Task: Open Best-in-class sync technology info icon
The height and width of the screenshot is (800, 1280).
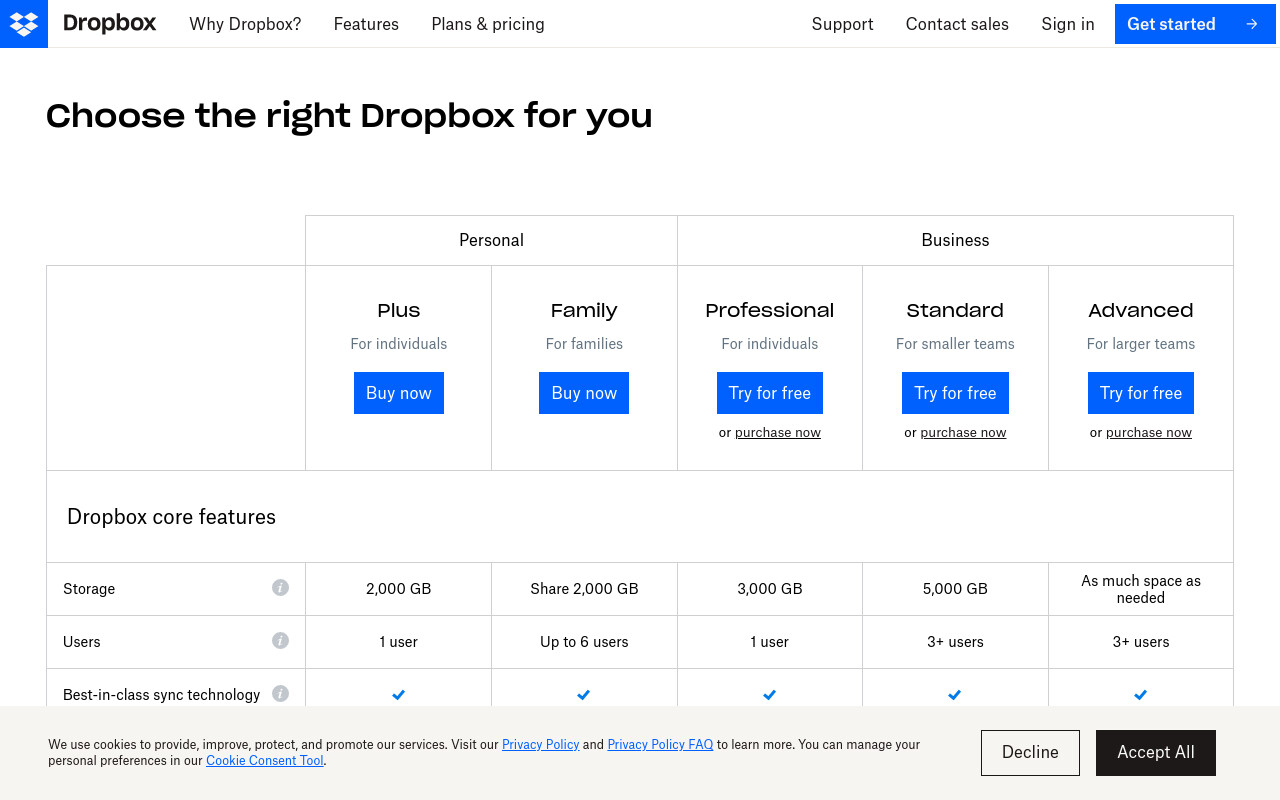Action: coord(280,693)
